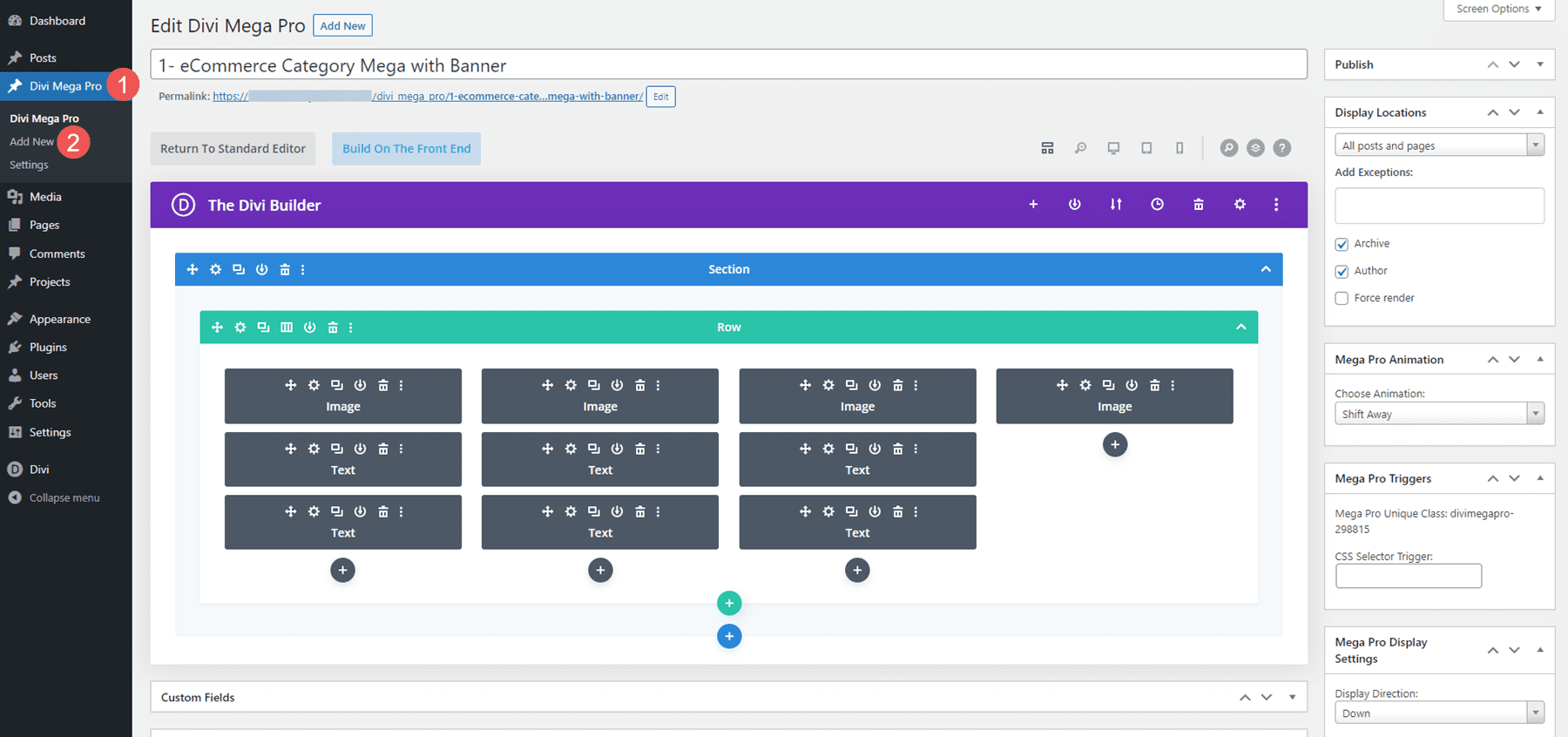Click the post title input field
1568x737 pixels.
(728, 65)
